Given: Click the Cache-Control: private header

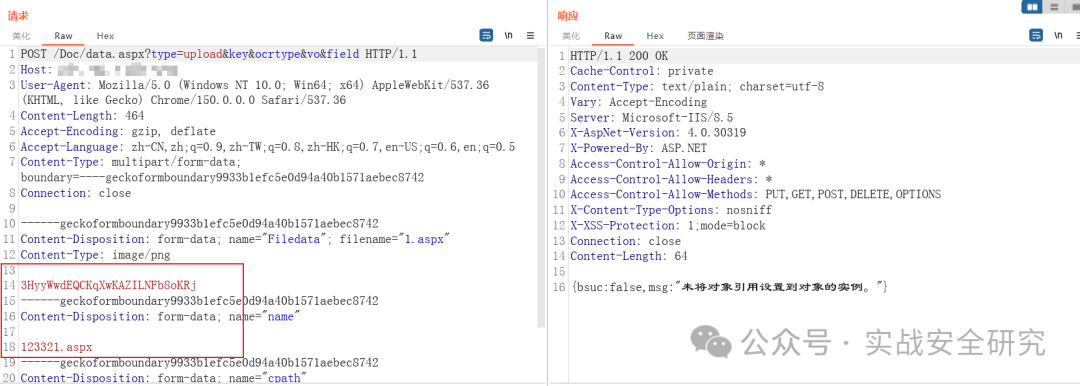Looking at the screenshot, I should 642,71.
